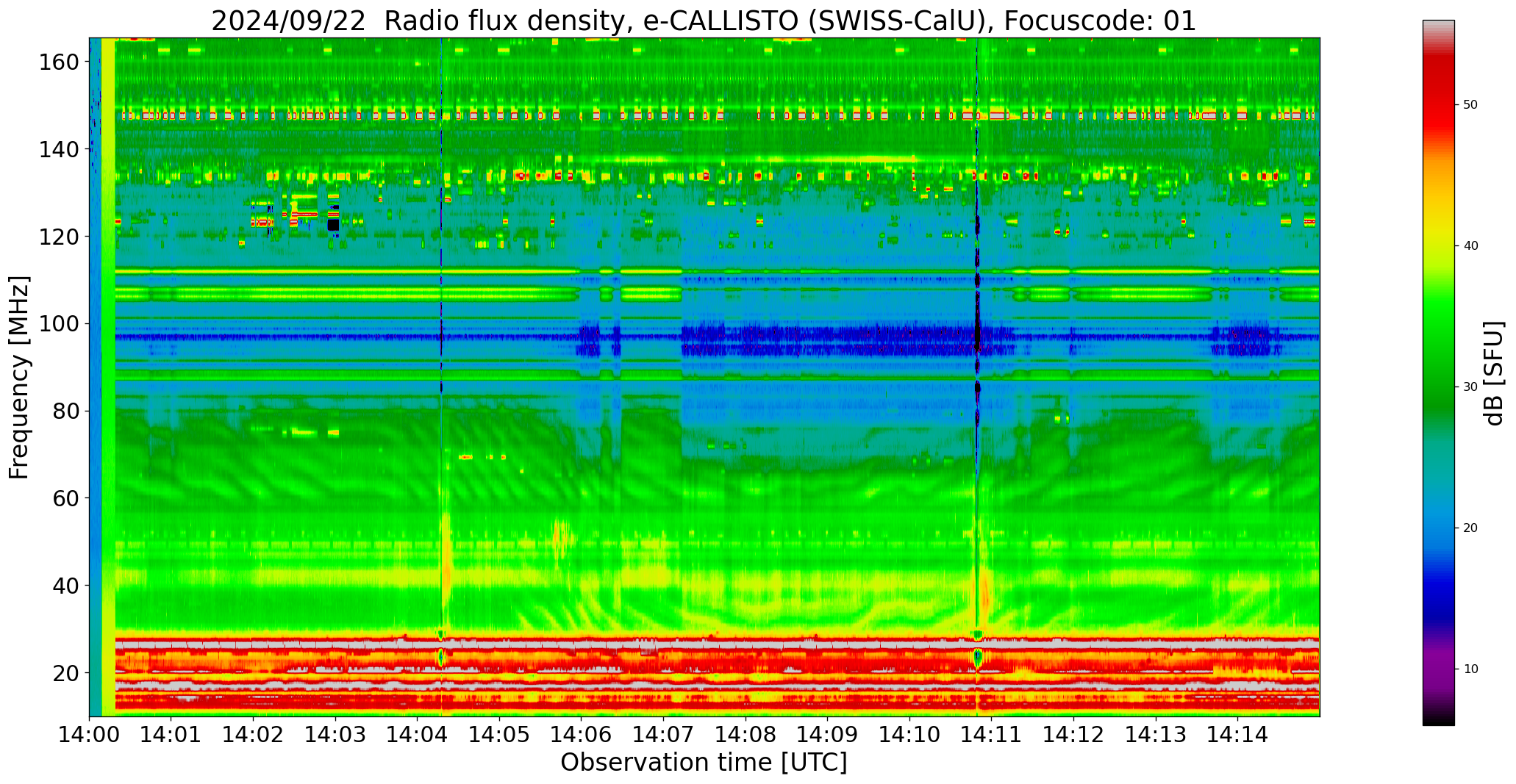Click the 120 frequency tick label
This screenshot has width=1516, height=784.
[x=59, y=237]
